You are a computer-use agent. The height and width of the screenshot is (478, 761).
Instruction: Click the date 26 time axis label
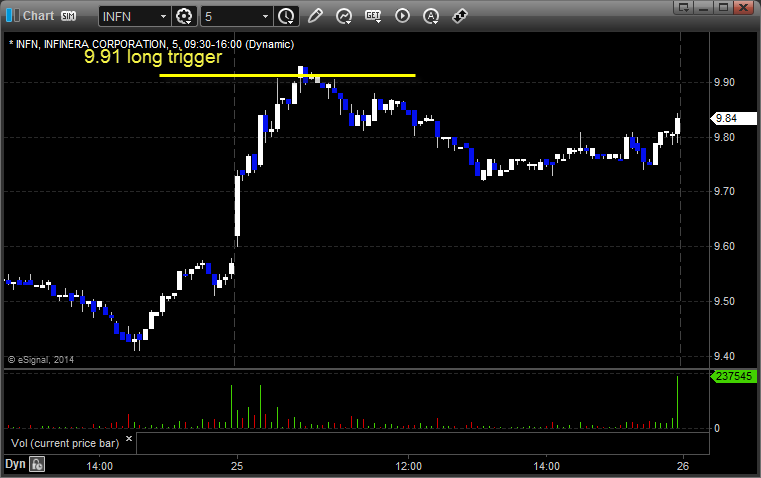click(x=683, y=466)
